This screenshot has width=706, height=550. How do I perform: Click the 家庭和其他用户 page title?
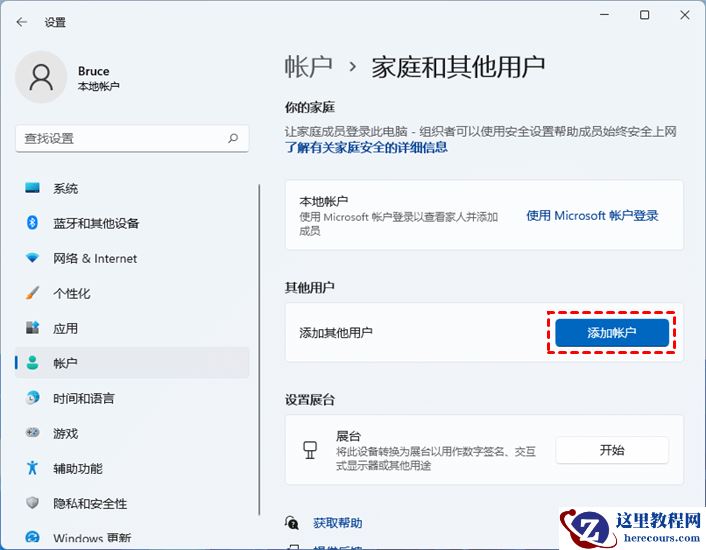[458, 67]
